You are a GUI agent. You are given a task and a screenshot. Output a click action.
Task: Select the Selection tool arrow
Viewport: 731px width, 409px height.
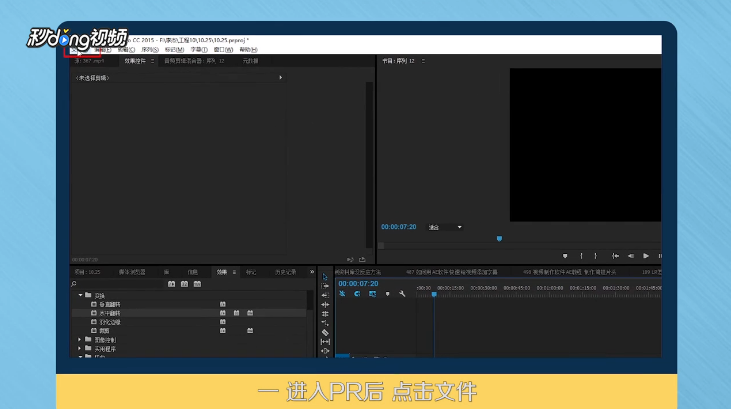(x=325, y=277)
